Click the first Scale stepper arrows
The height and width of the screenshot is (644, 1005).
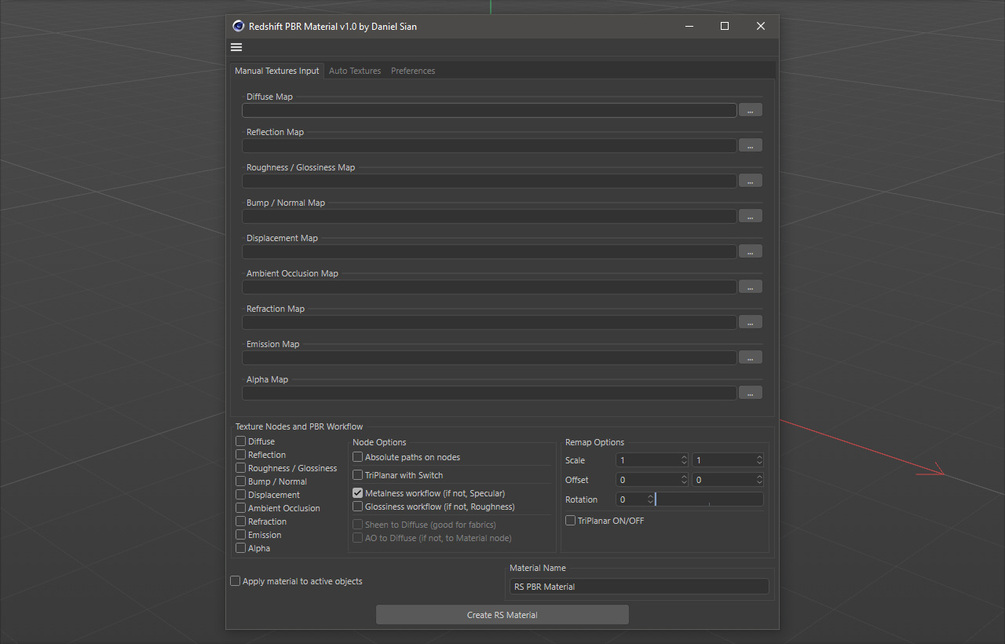[x=684, y=460]
